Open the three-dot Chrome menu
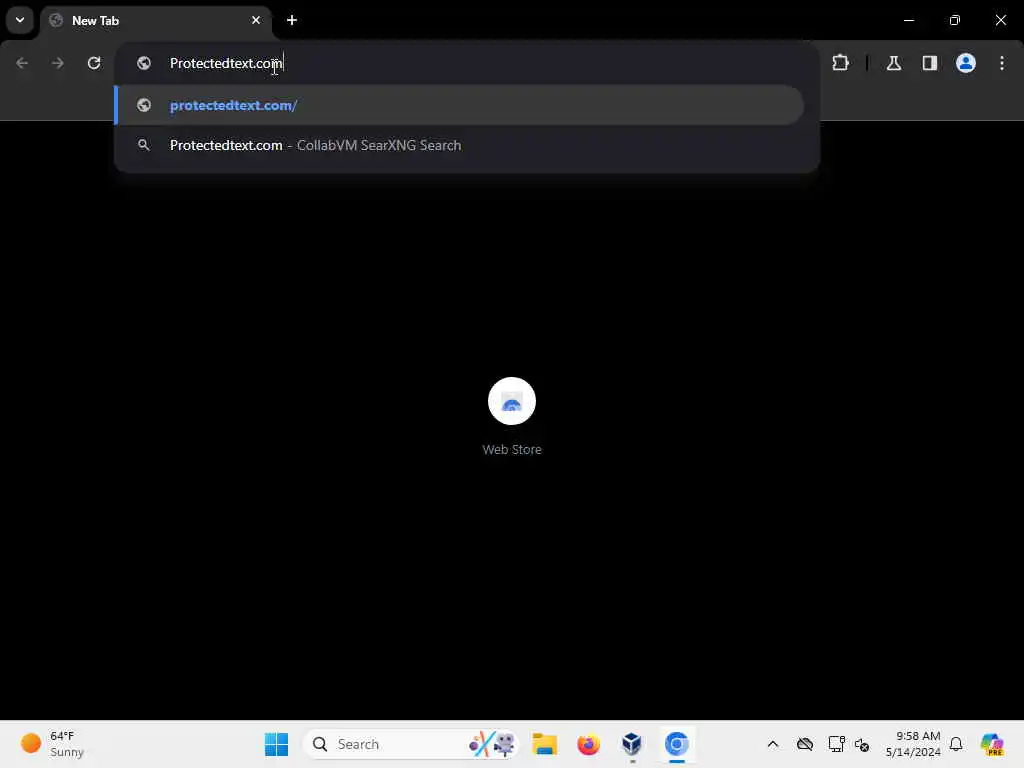This screenshot has width=1024, height=768. 1002,63
